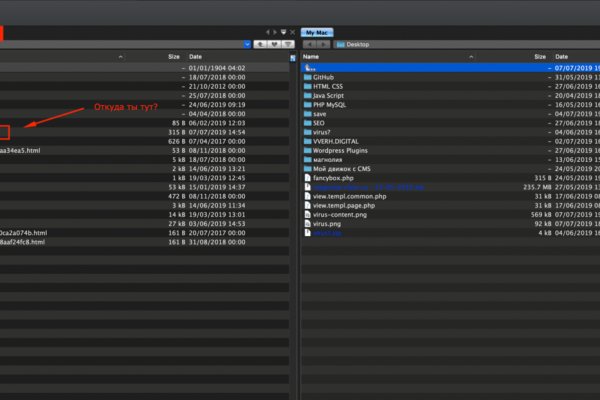
Task: Click the GitHub folder icon
Action: (308, 77)
